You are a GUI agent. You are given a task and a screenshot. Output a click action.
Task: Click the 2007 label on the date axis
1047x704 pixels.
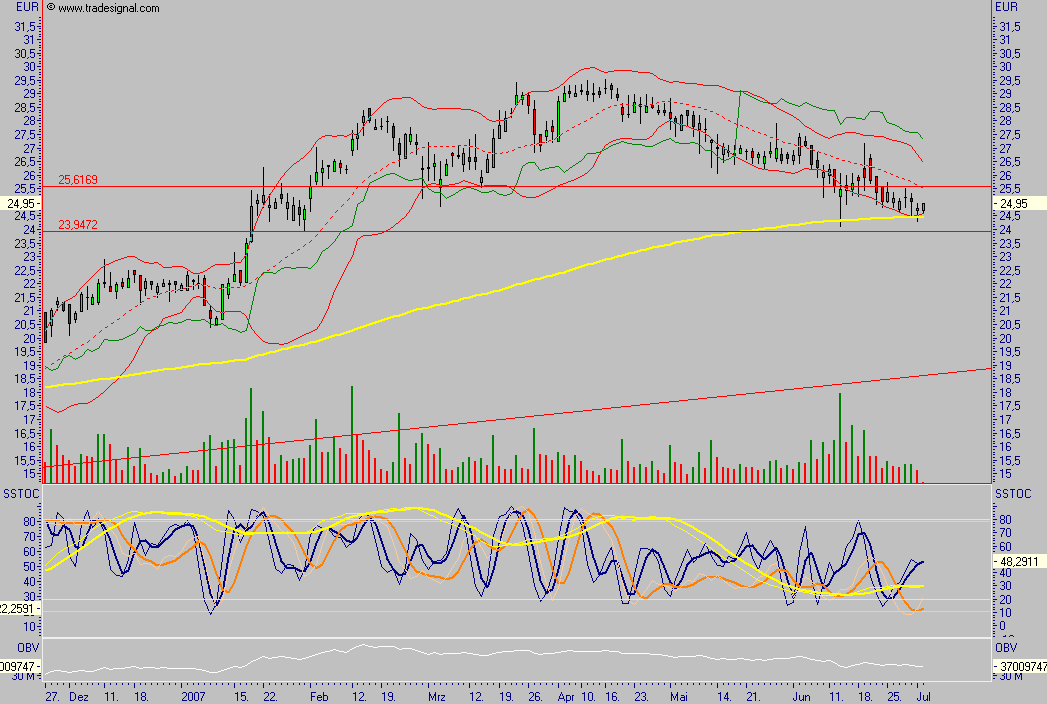pos(193,697)
